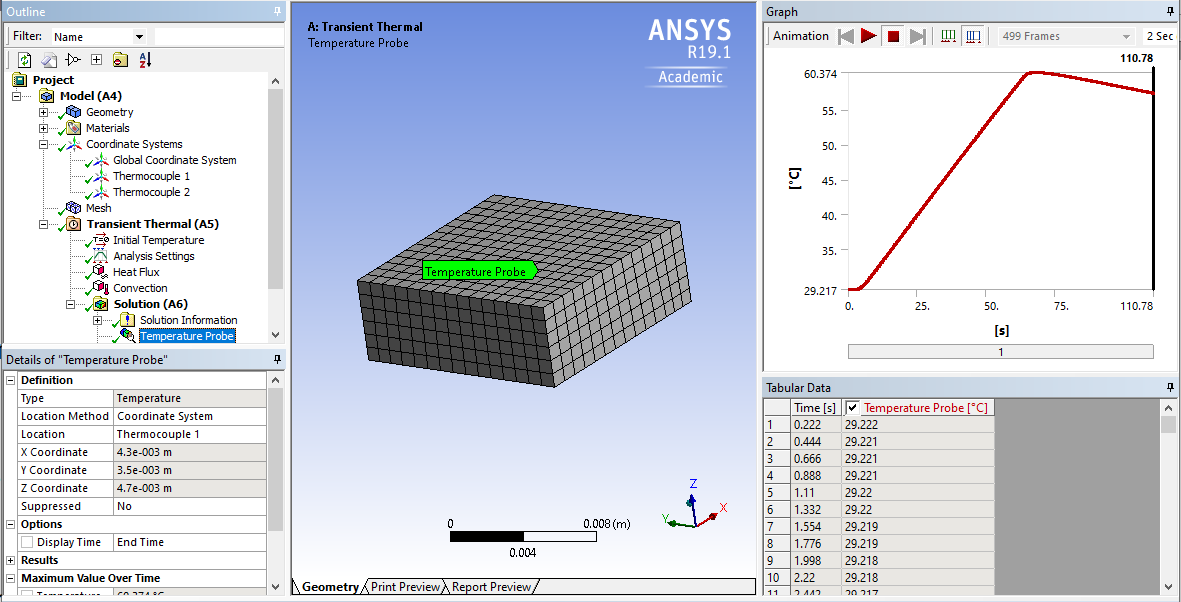Go to previous animation frame

[847, 35]
